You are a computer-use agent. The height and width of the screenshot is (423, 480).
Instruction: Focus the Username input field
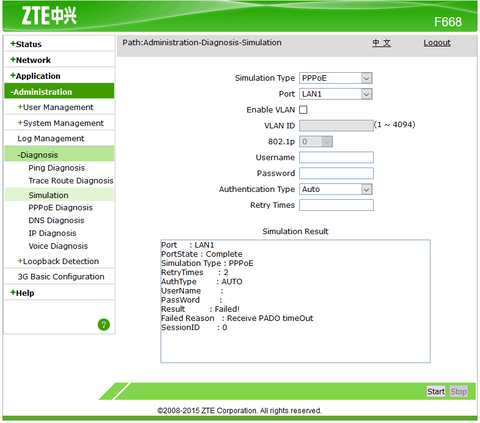tap(336, 157)
